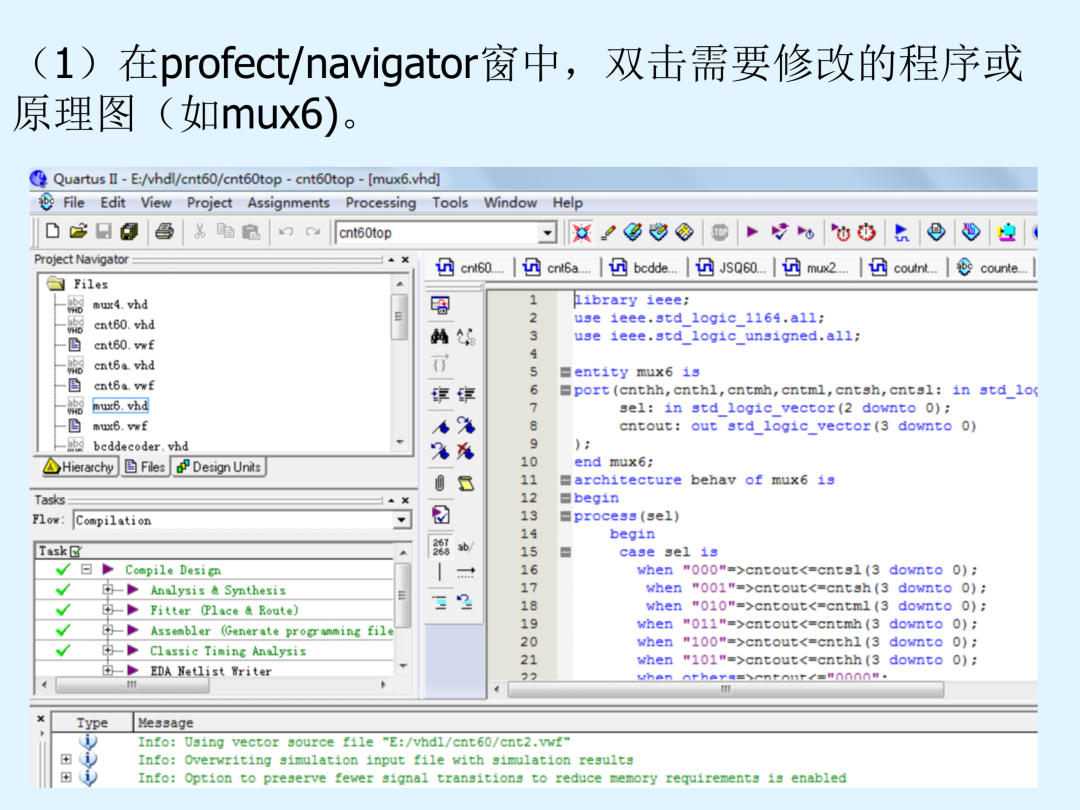Expand the Assembler task
This screenshot has width=1080, height=810.
[x=107, y=630]
